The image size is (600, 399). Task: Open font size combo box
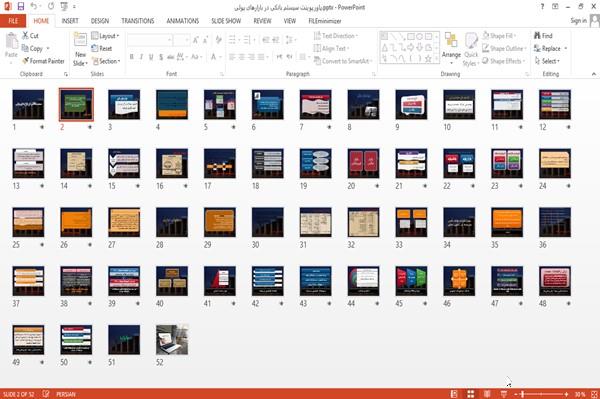pyautogui.click(x=181, y=40)
